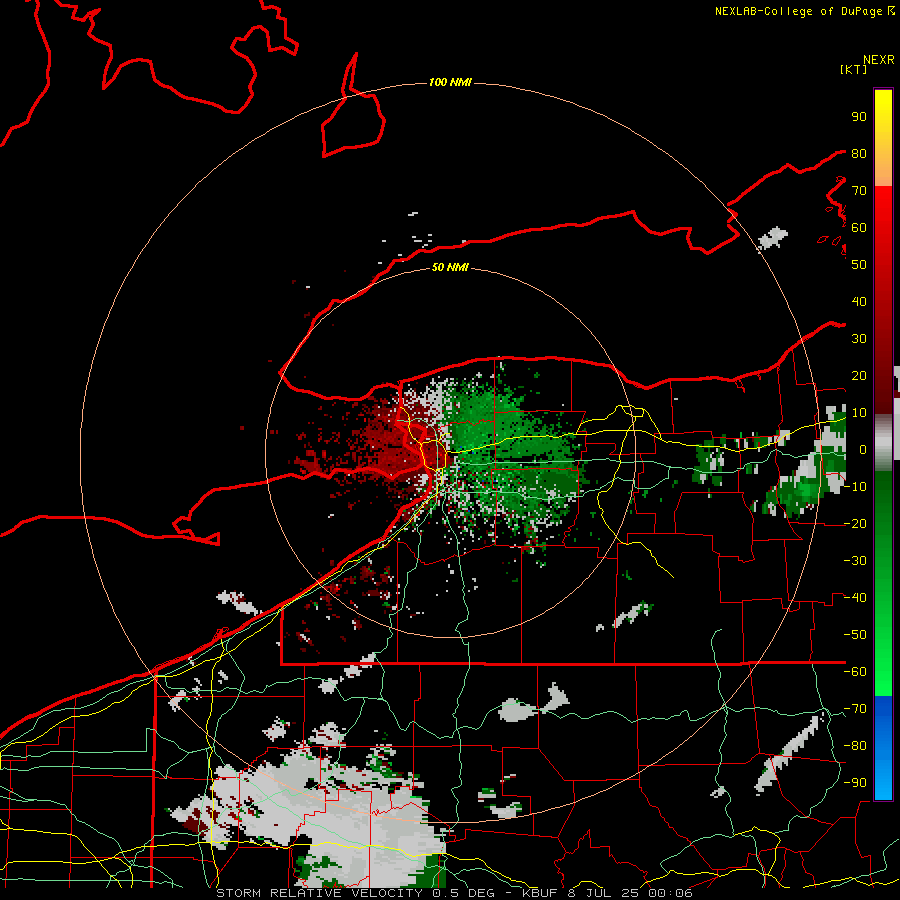Click the -70 knot scale label

(855, 709)
